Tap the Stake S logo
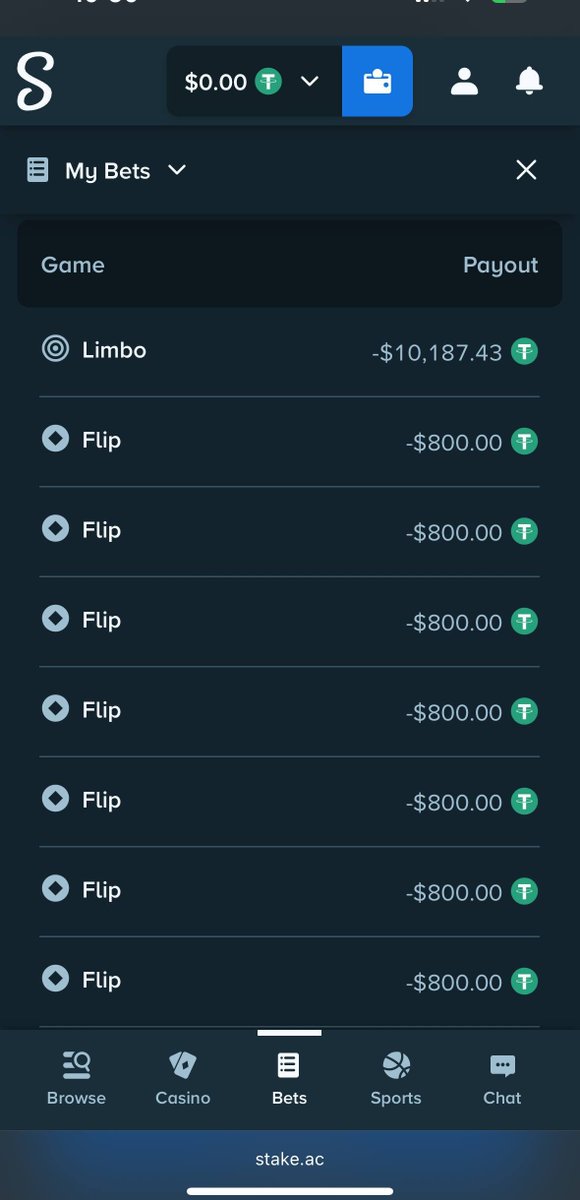This screenshot has width=580, height=1200. click(35, 82)
